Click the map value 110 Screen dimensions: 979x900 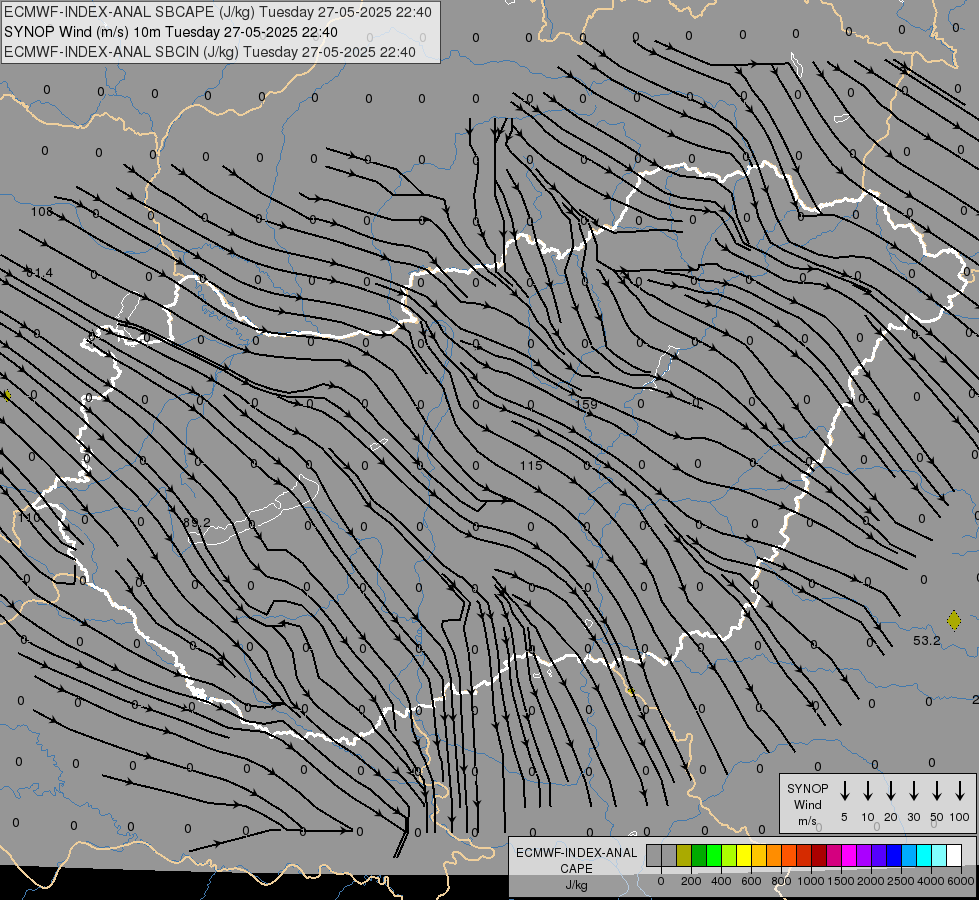point(29,517)
